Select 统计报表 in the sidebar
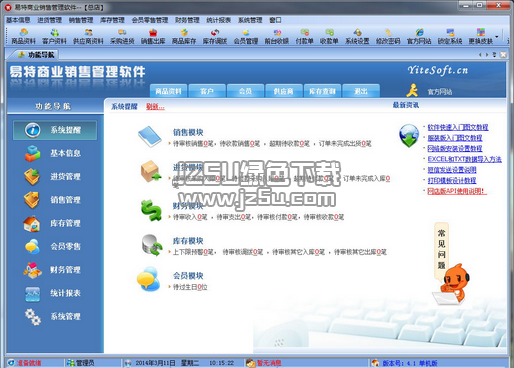The width and height of the screenshot is (514, 368). (65, 293)
